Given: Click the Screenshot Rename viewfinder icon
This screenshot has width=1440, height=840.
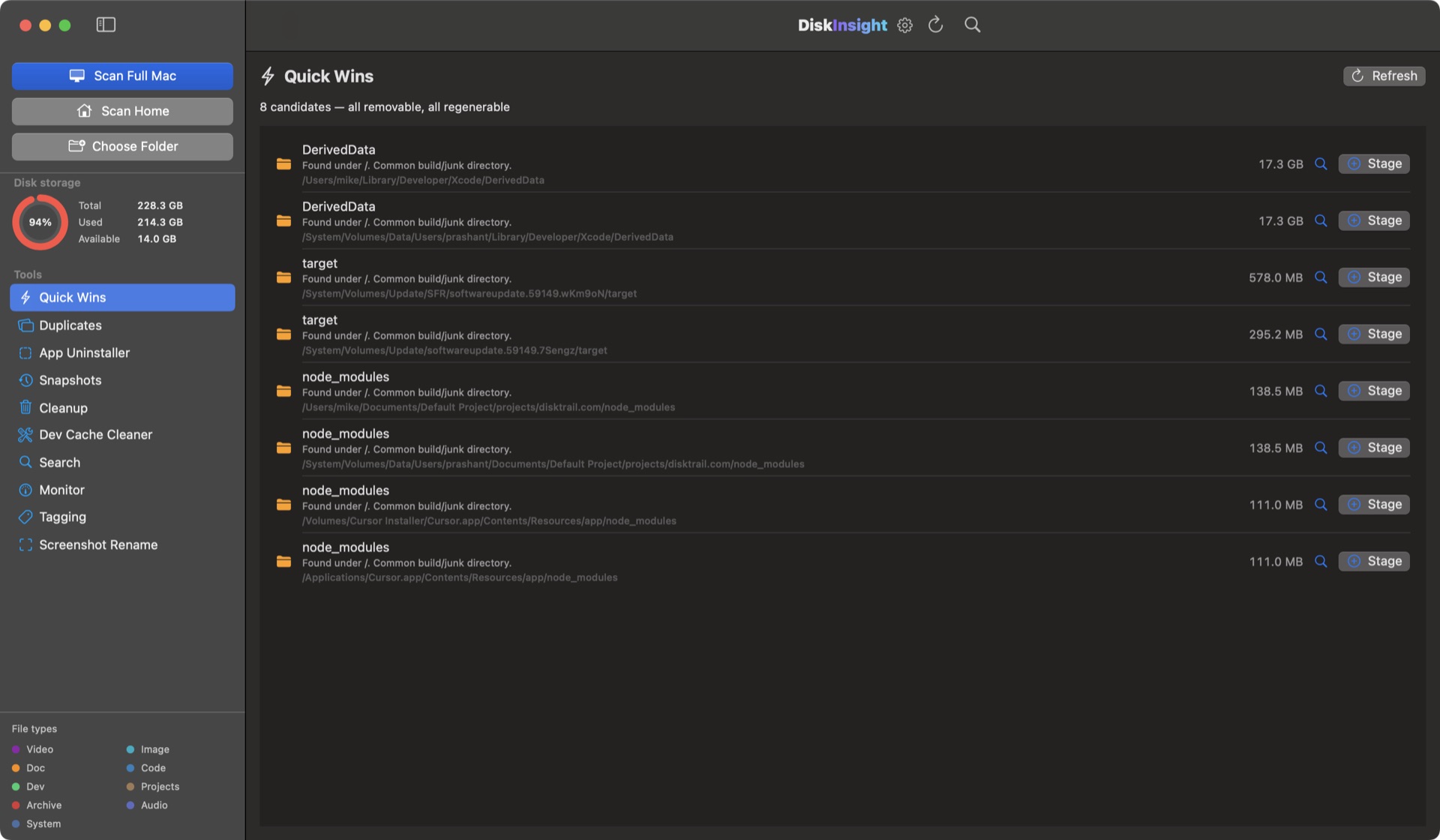Looking at the screenshot, I should pyautogui.click(x=25, y=545).
